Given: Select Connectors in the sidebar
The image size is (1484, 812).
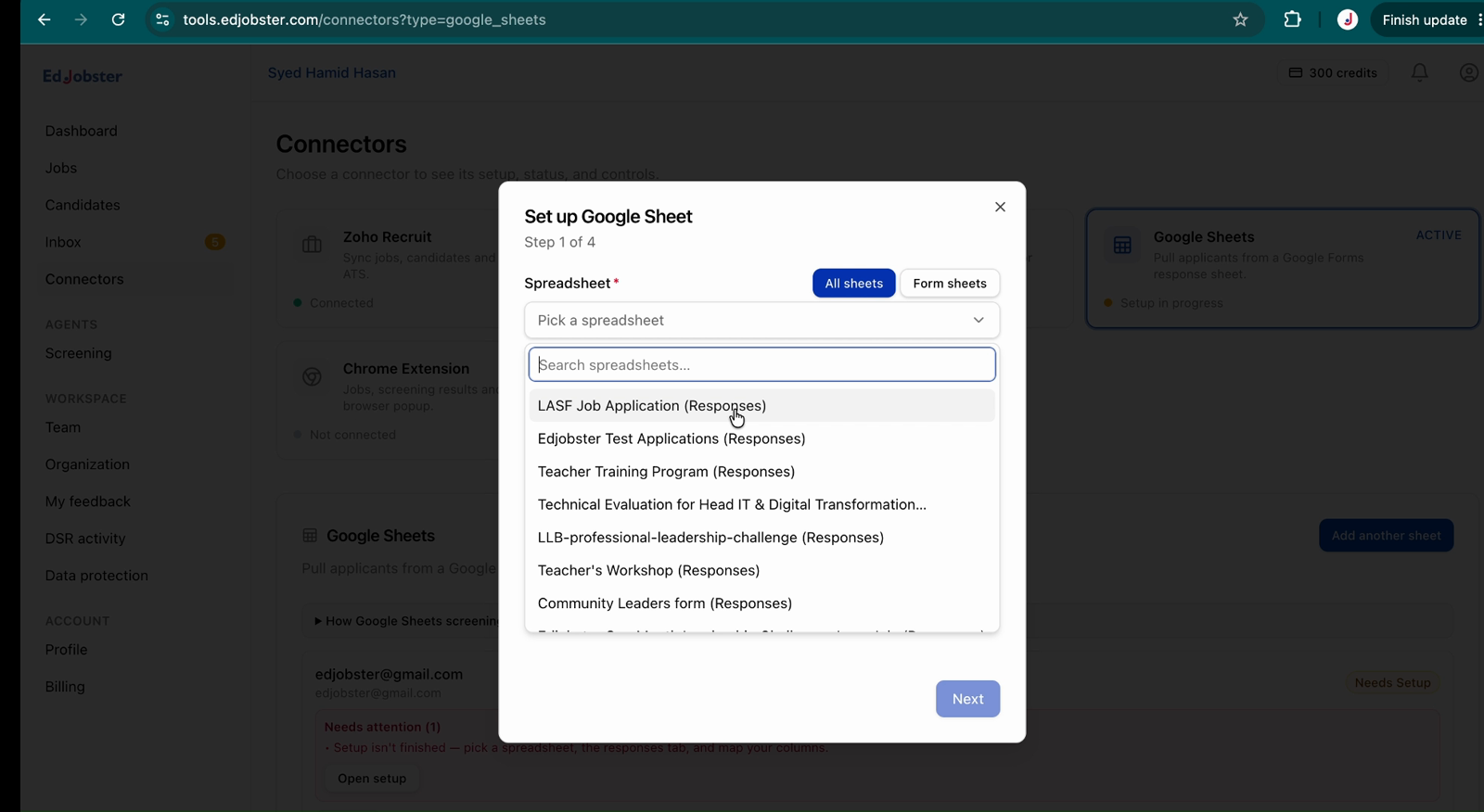Looking at the screenshot, I should click(x=84, y=279).
